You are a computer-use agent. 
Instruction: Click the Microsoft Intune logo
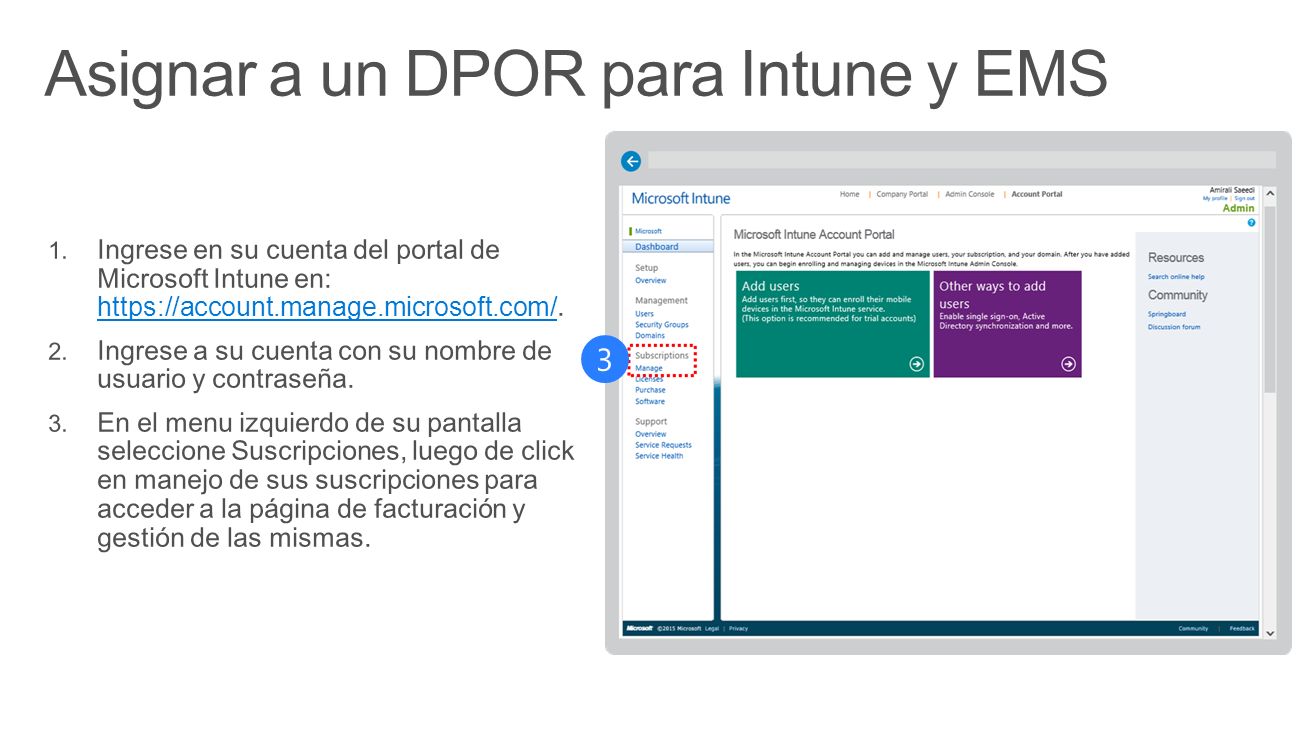(681, 198)
